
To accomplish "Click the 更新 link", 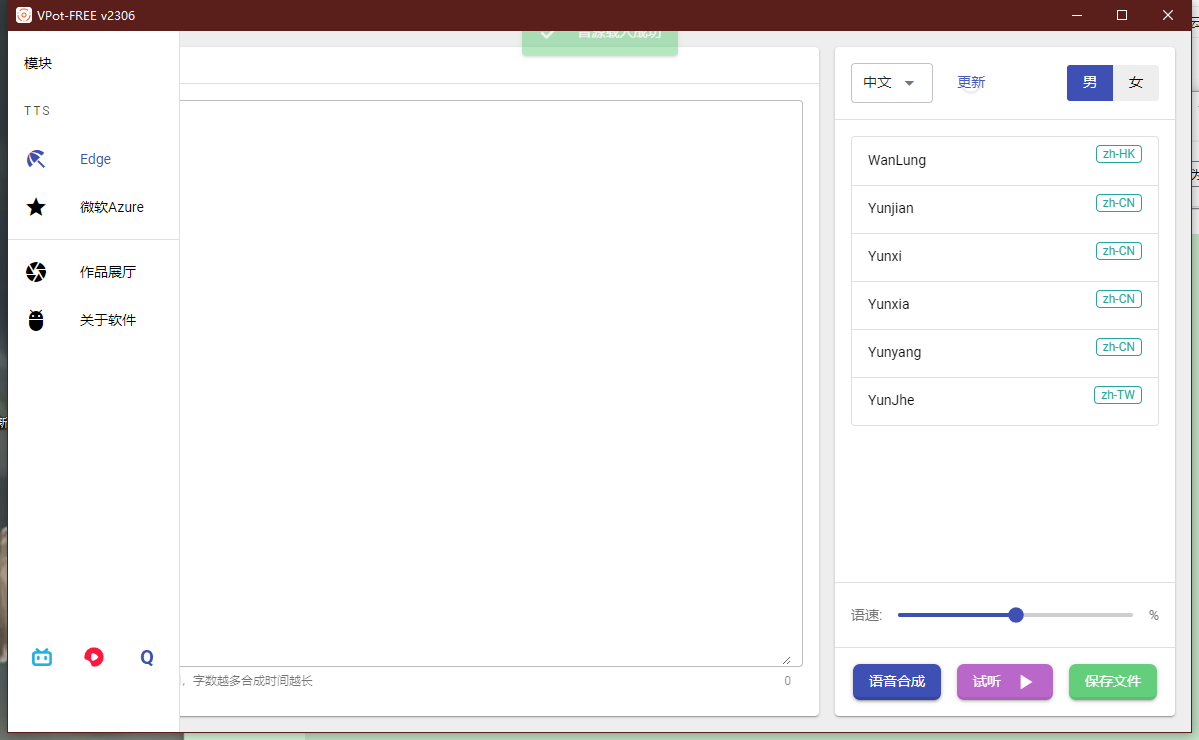I will (971, 83).
